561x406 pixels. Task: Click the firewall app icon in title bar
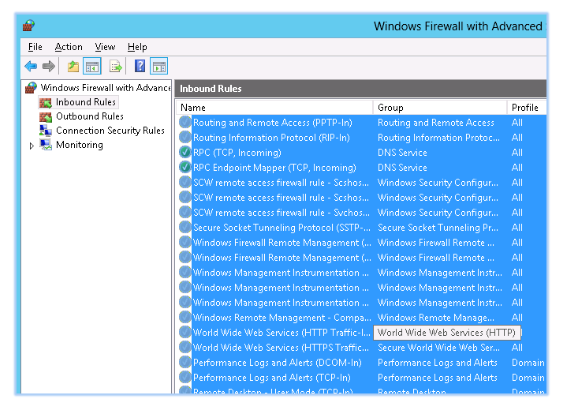pos(29,25)
